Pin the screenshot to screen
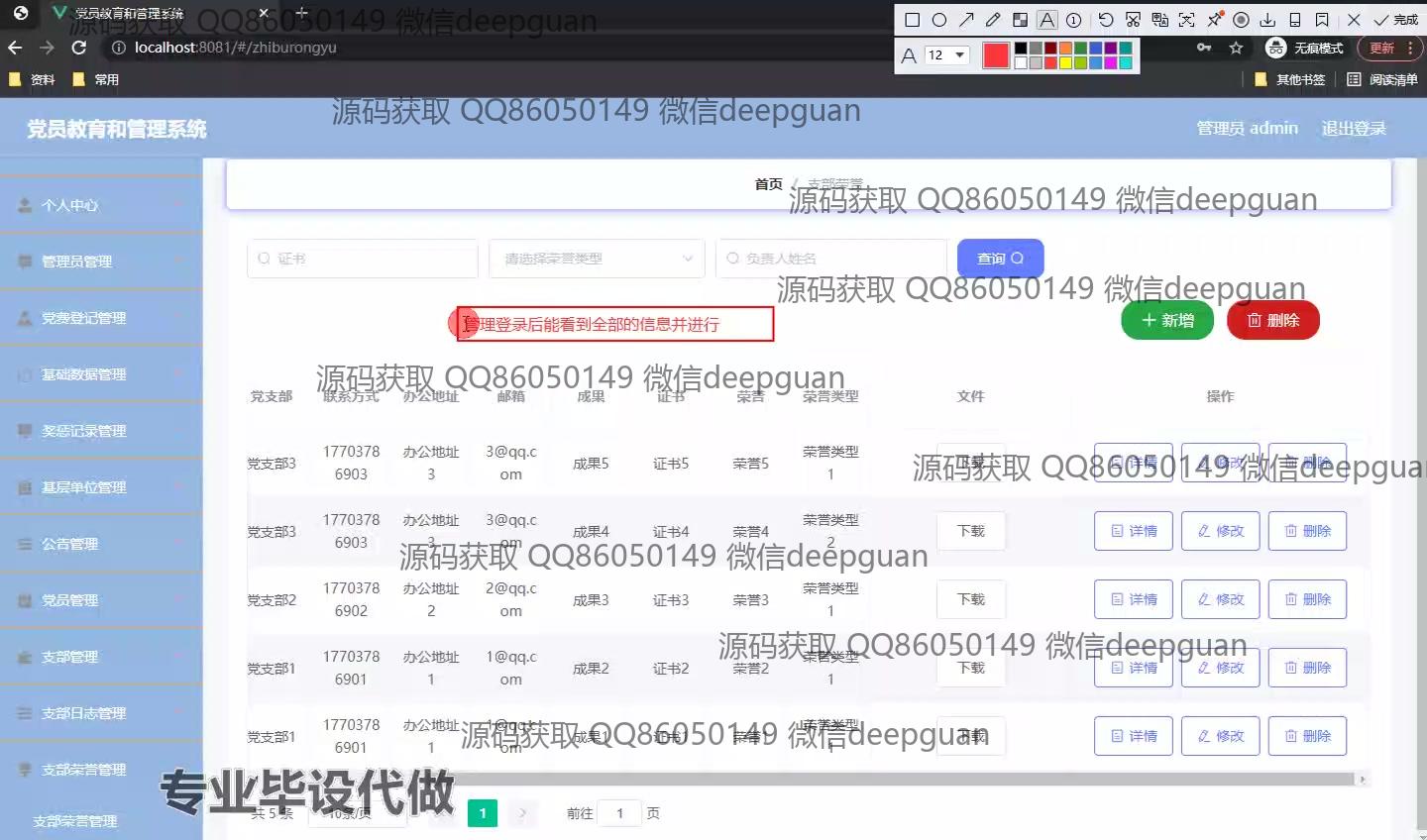 coord(1215,20)
